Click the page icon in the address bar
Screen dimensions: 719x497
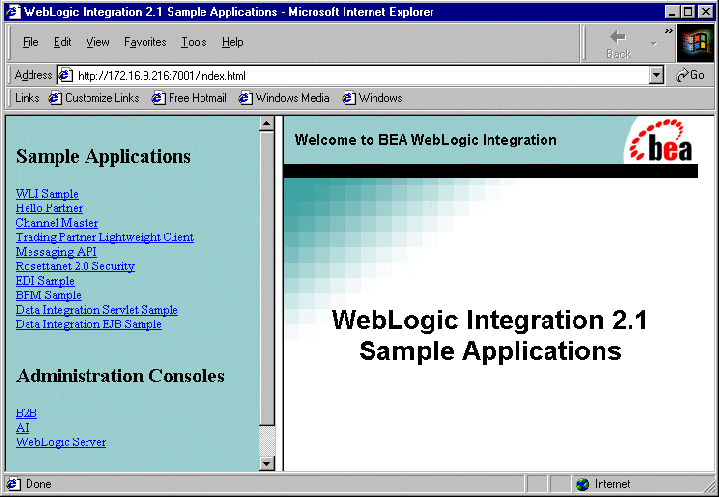[x=66, y=75]
